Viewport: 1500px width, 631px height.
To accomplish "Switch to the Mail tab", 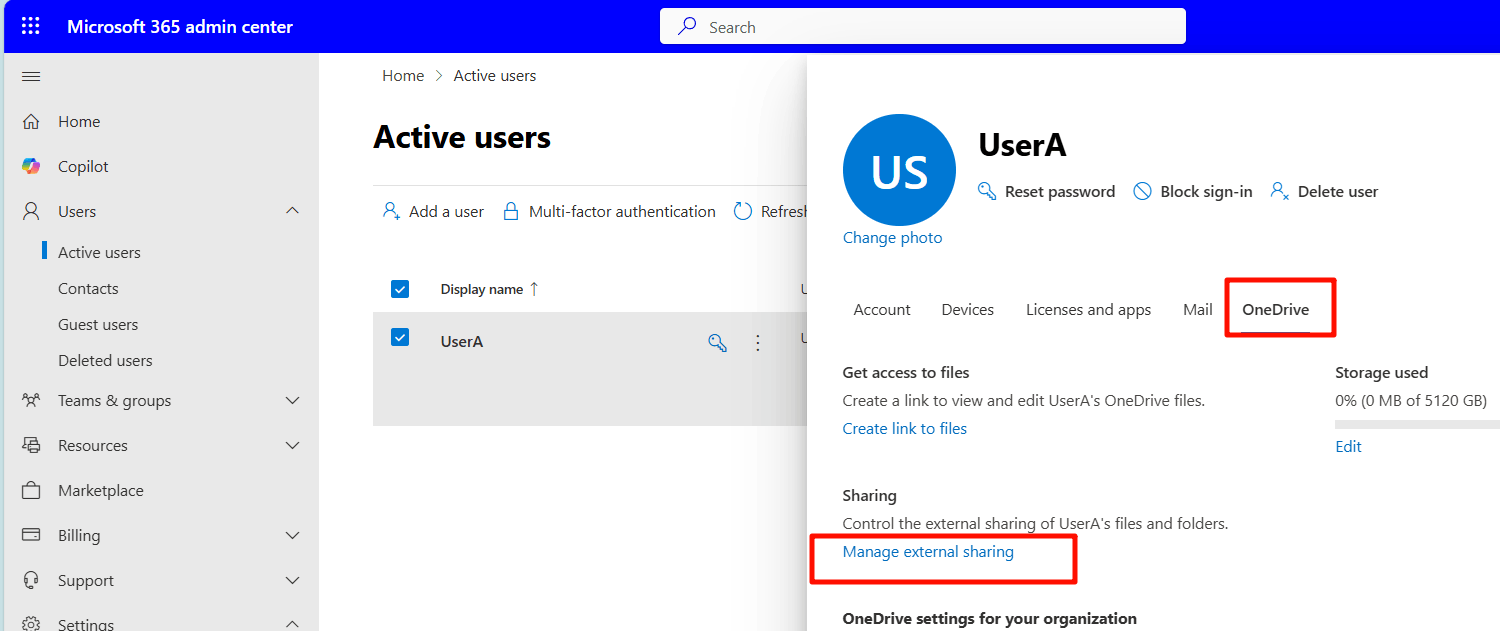I will click(x=1198, y=310).
